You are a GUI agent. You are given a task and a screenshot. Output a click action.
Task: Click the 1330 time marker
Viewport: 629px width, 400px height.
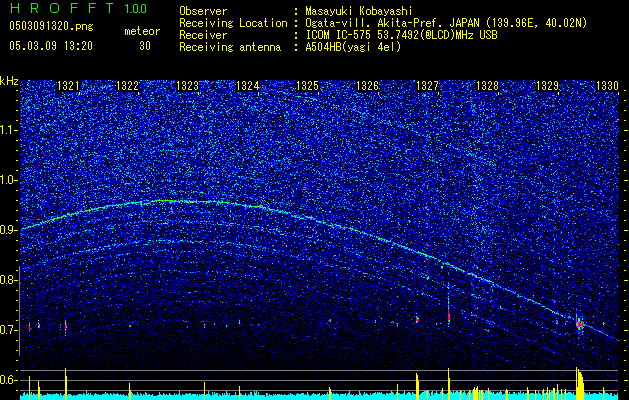[x=607, y=86]
